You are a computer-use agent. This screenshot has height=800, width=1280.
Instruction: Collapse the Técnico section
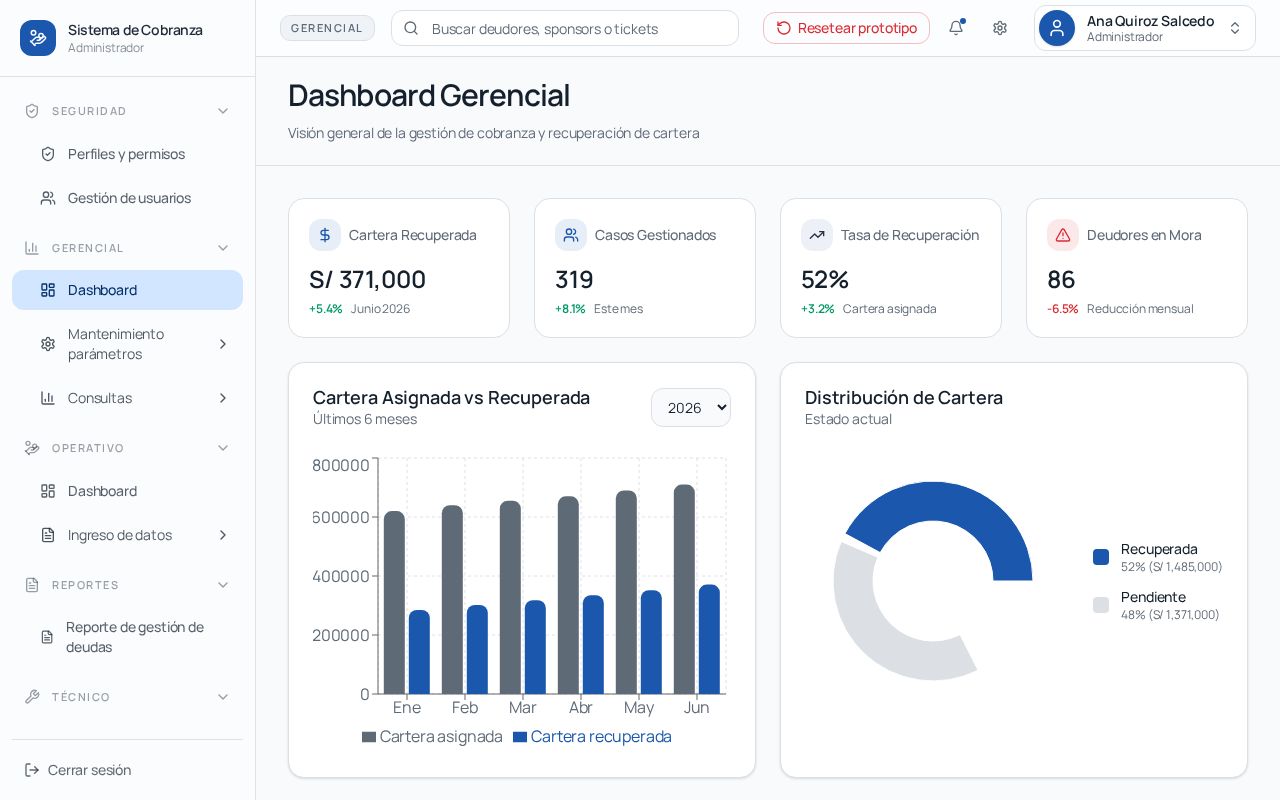click(x=223, y=697)
